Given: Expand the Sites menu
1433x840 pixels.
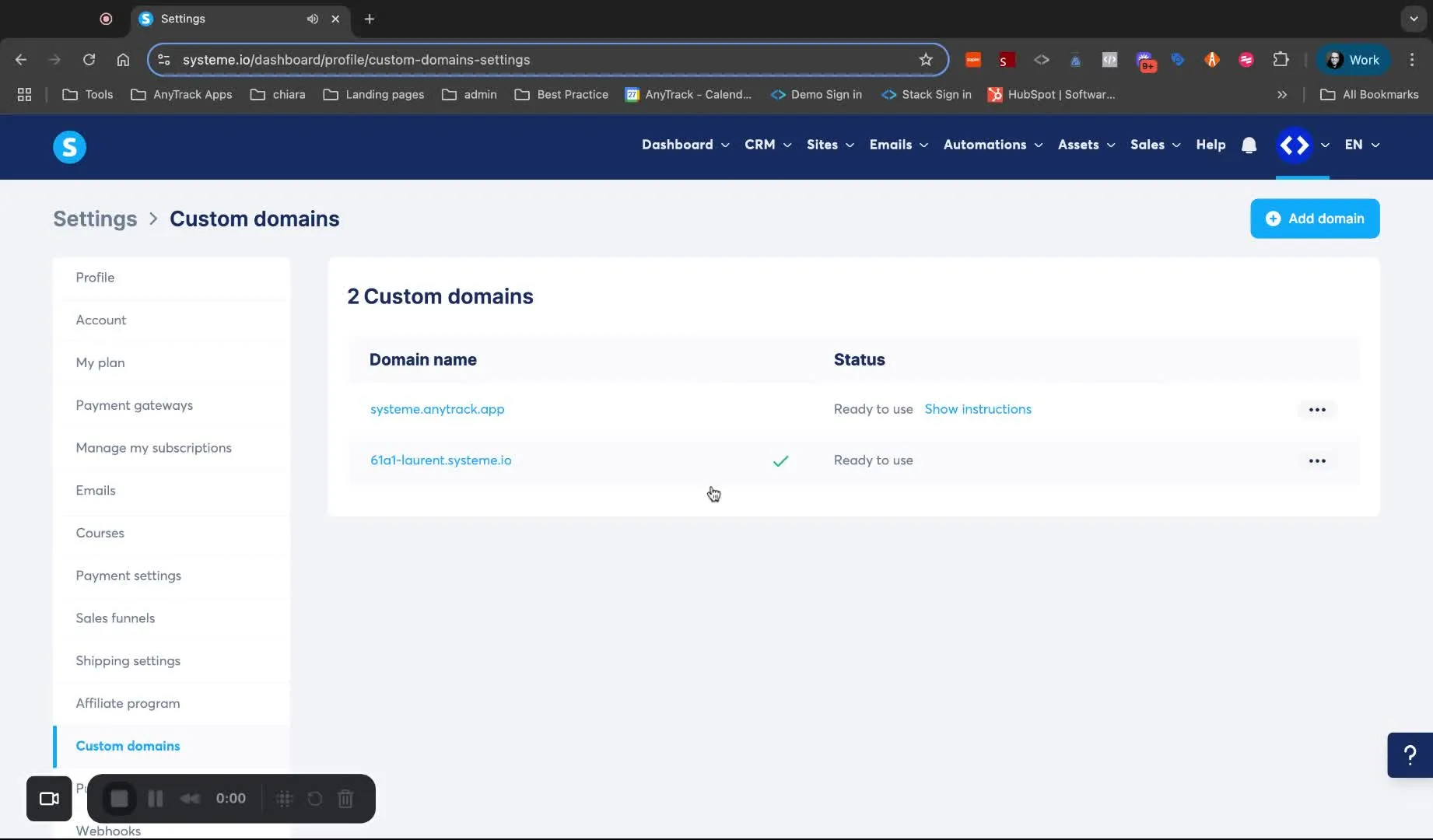Looking at the screenshot, I should pos(830,145).
